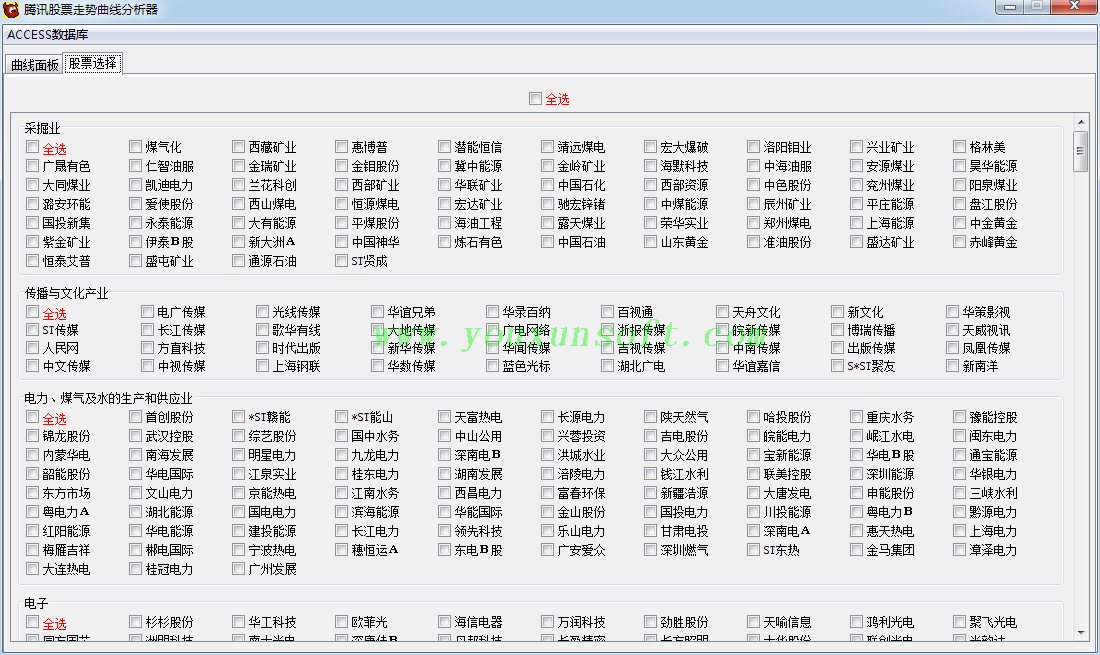Check the 长源电力 stock
This screenshot has width=1100, height=655.
[547, 417]
